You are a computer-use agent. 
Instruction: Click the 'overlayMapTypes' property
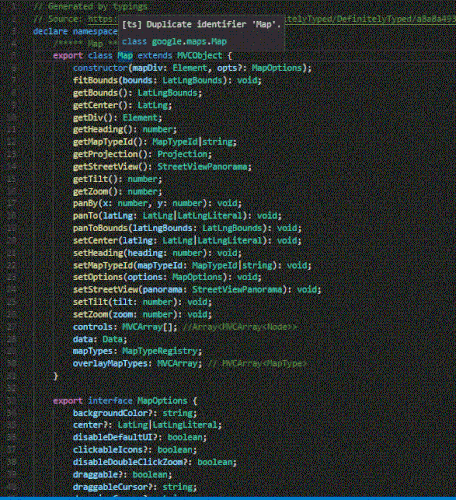[110, 363]
